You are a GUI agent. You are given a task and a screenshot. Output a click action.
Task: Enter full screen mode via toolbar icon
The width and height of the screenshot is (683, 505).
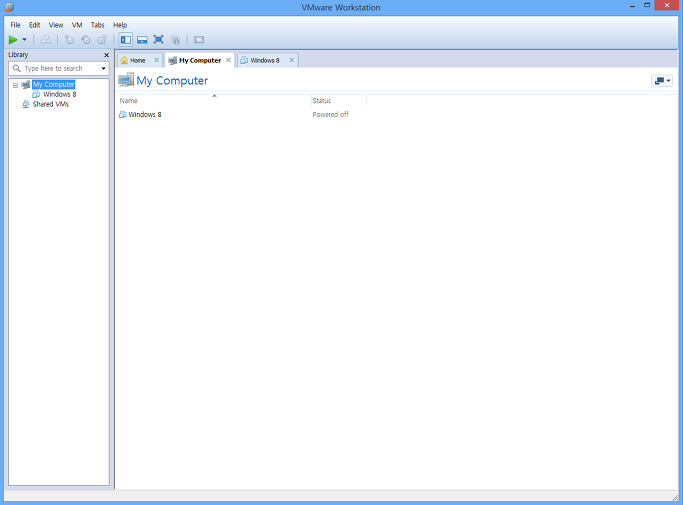tap(159, 40)
